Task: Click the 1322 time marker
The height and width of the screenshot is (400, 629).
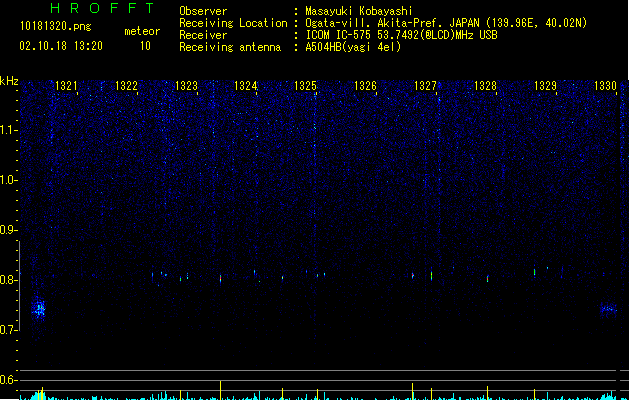Action: pyautogui.click(x=126, y=86)
